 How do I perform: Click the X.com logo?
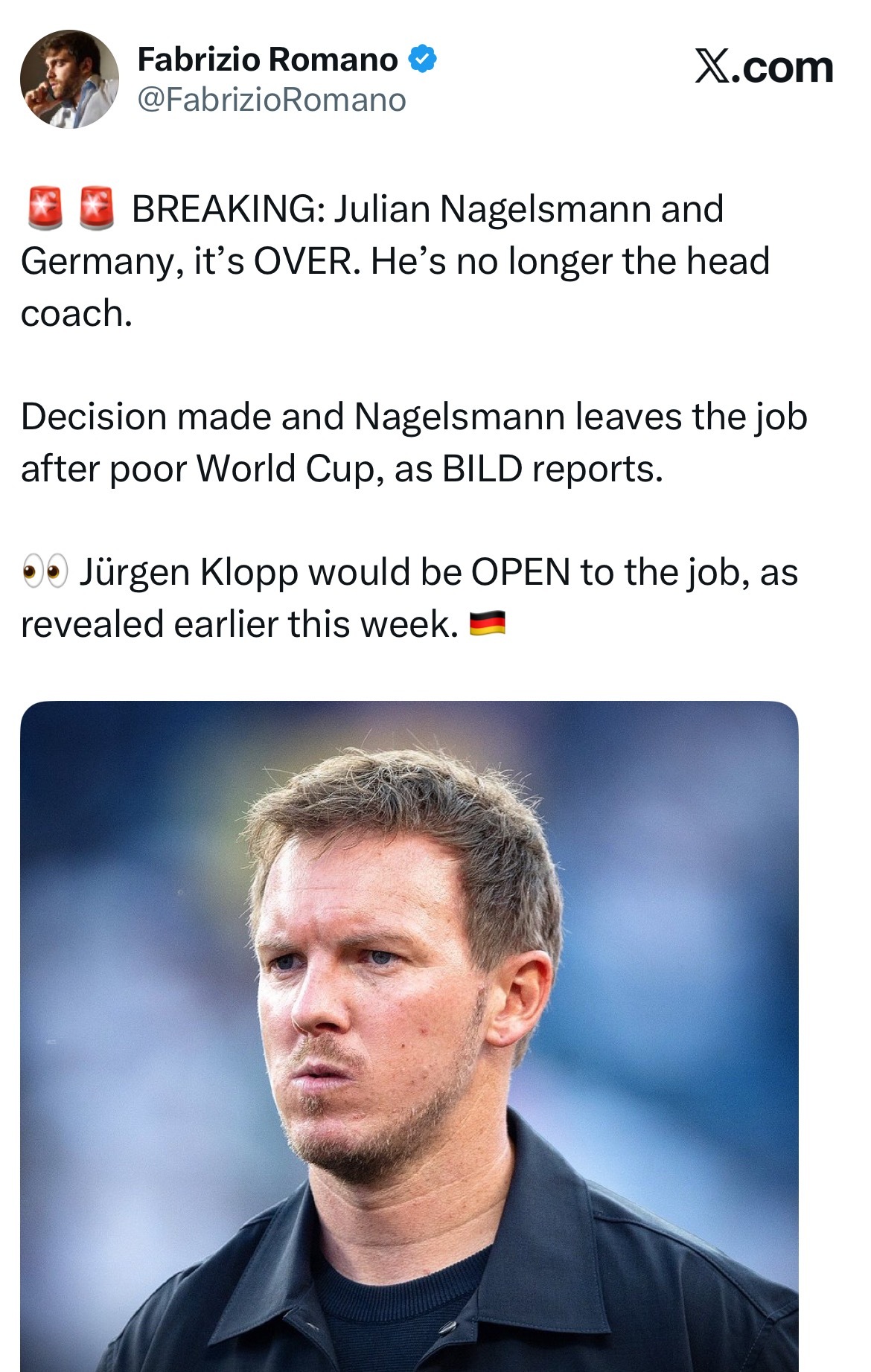764,67
